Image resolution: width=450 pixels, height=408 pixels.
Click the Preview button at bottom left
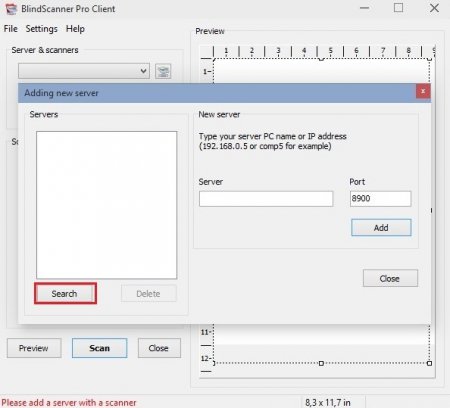click(x=34, y=348)
